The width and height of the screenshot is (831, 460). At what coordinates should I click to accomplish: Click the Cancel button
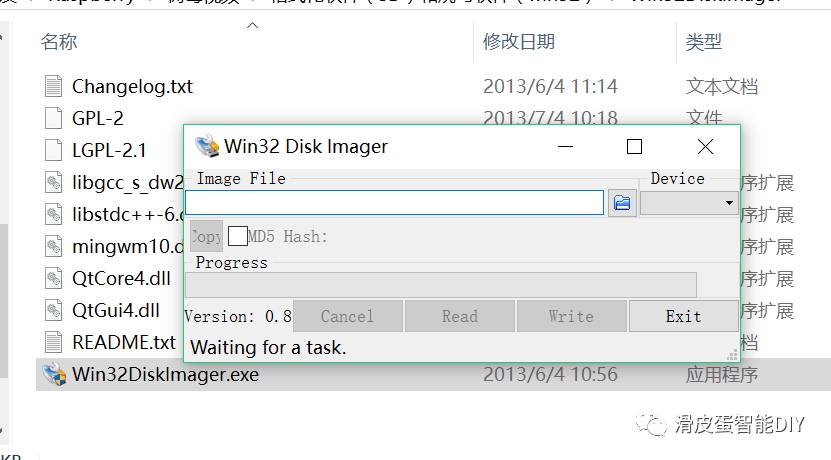click(347, 316)
